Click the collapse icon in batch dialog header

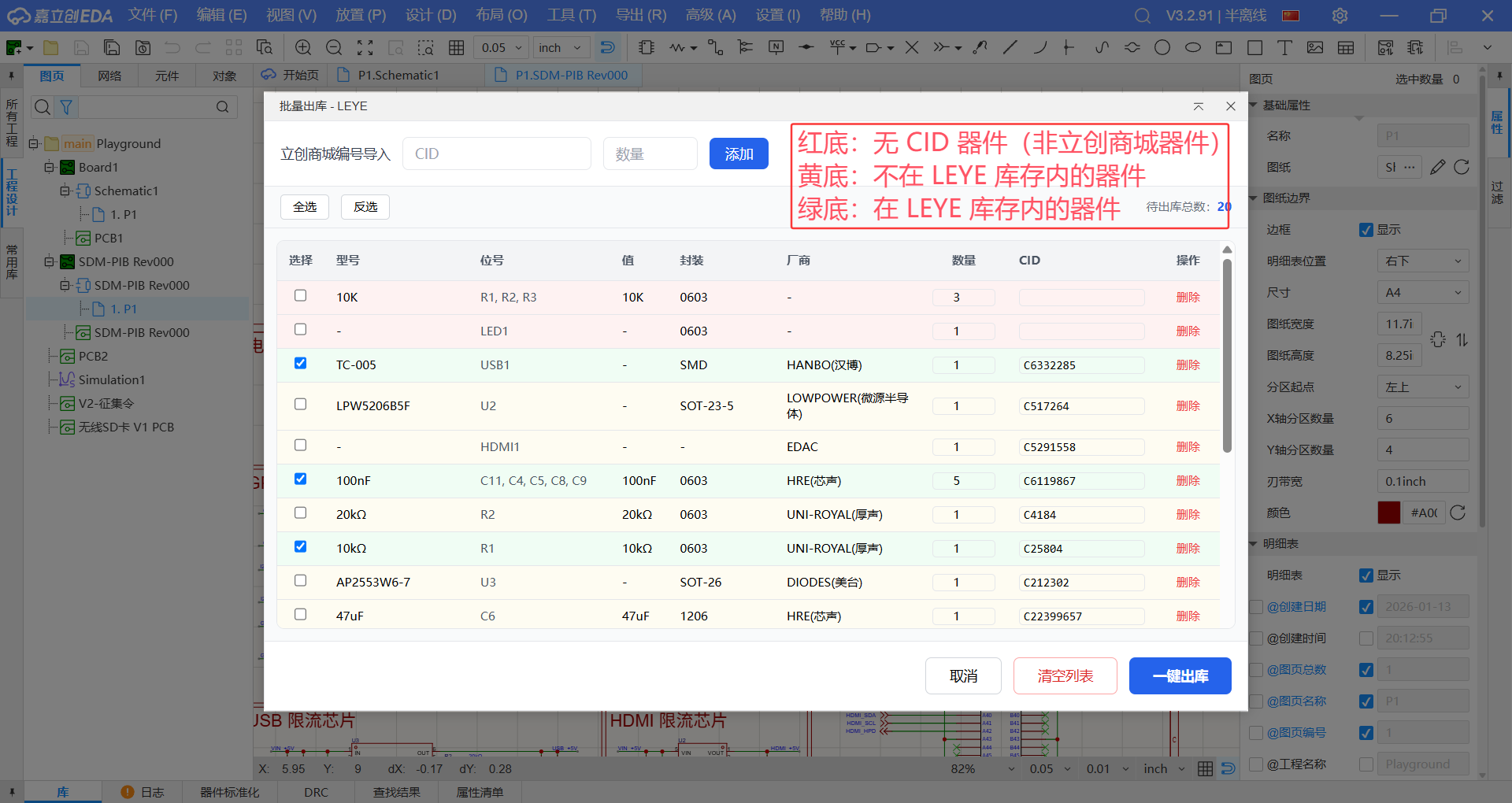tap(1199, 106)
